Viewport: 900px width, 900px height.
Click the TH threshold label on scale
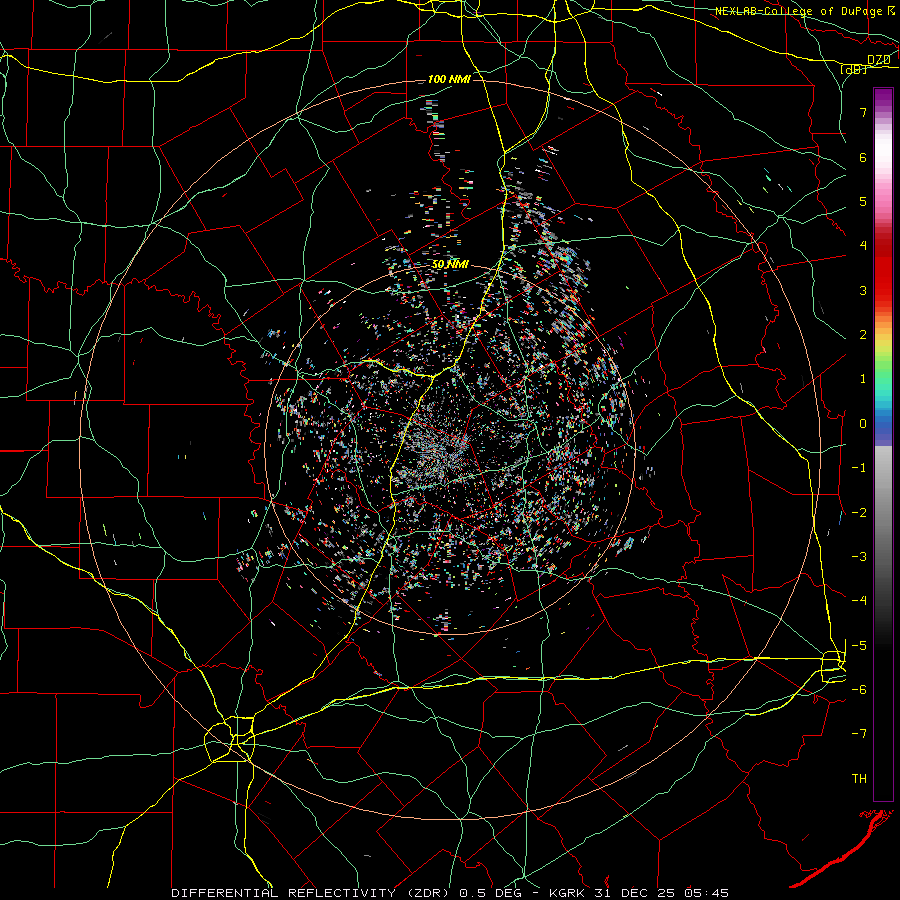pyautogui.click(x=859, y=779)
